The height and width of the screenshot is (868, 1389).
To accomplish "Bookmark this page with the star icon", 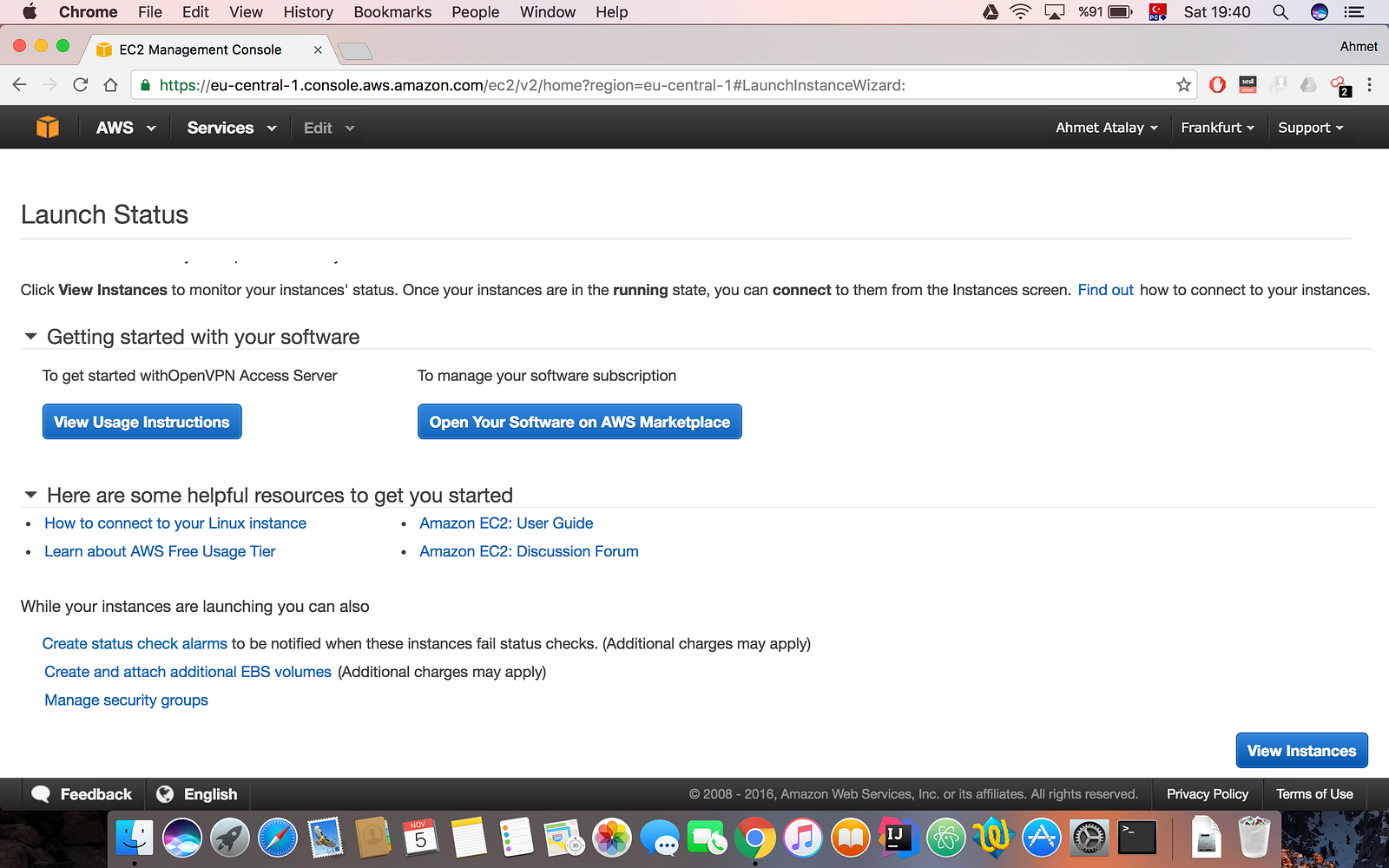I will click(x=1183, y=85).
